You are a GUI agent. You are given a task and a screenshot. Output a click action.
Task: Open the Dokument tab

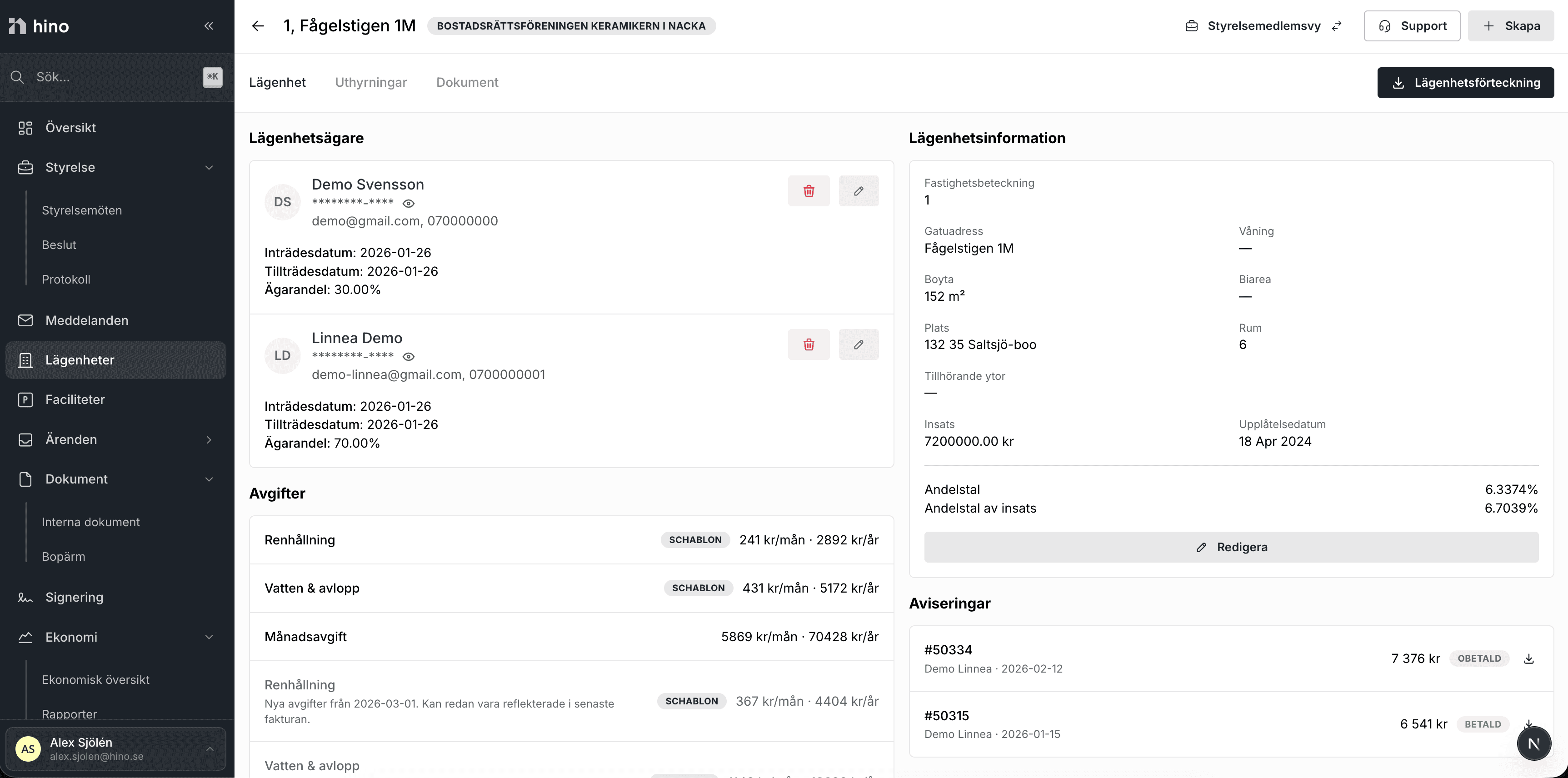click(x=467, y=82)
